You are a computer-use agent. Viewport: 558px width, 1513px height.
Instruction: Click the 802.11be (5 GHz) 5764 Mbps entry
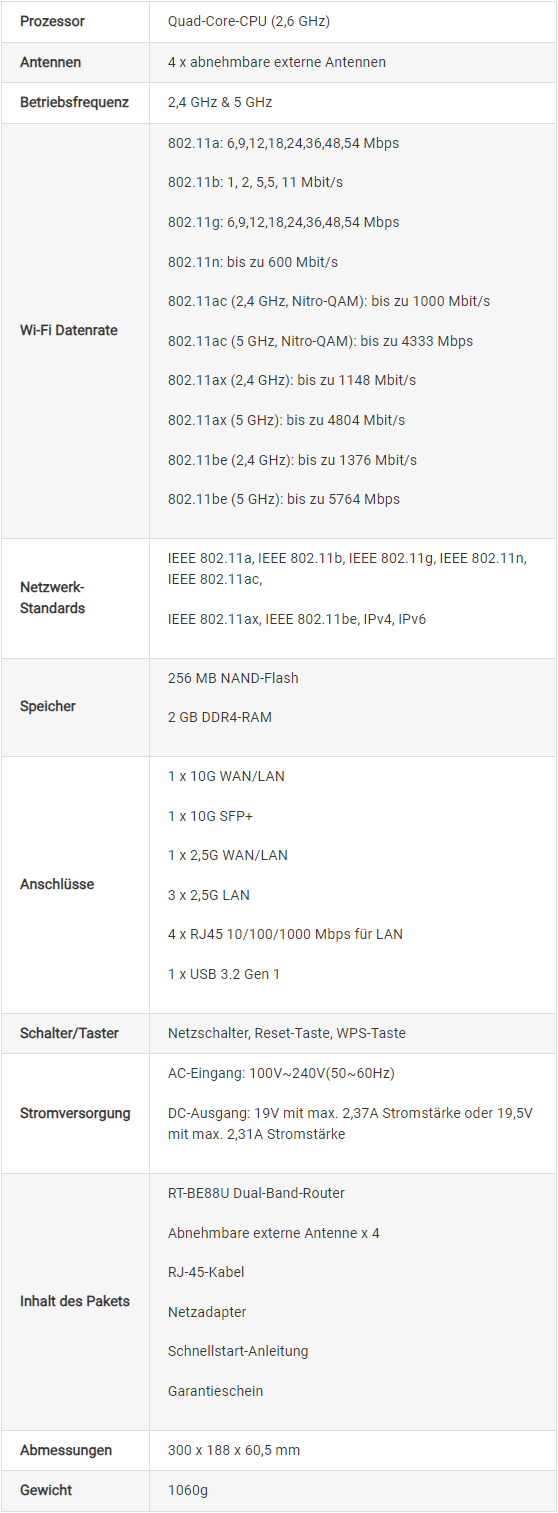(x=284, y=499)
